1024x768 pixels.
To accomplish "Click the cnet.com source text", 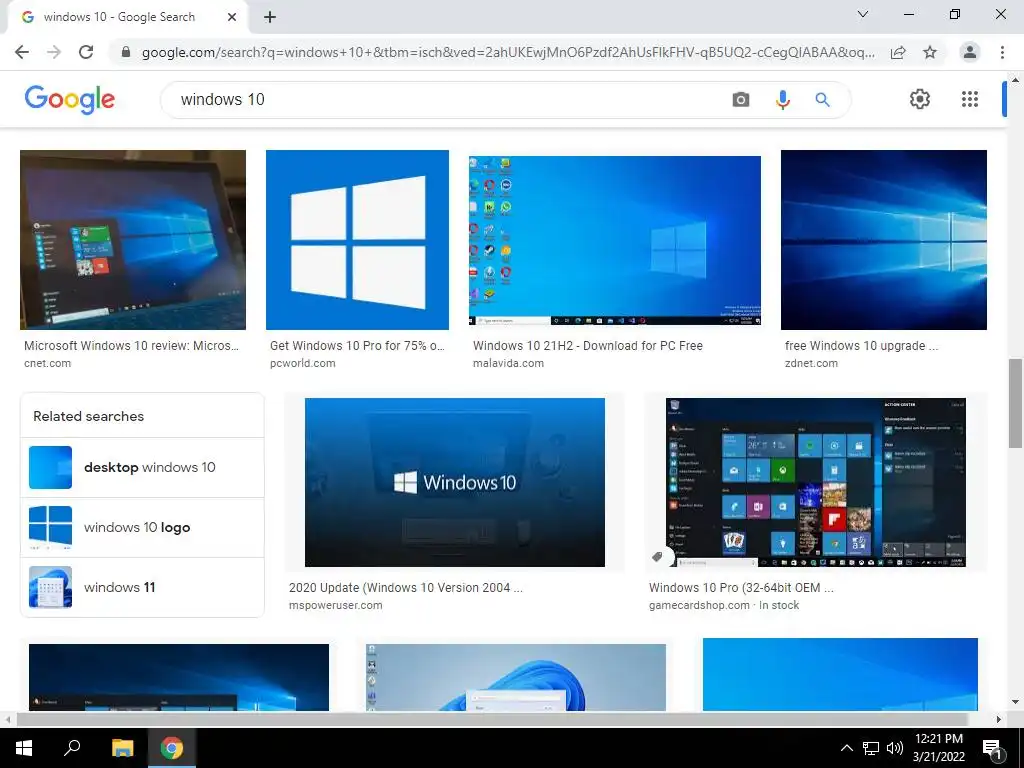I will click(48, 363).
